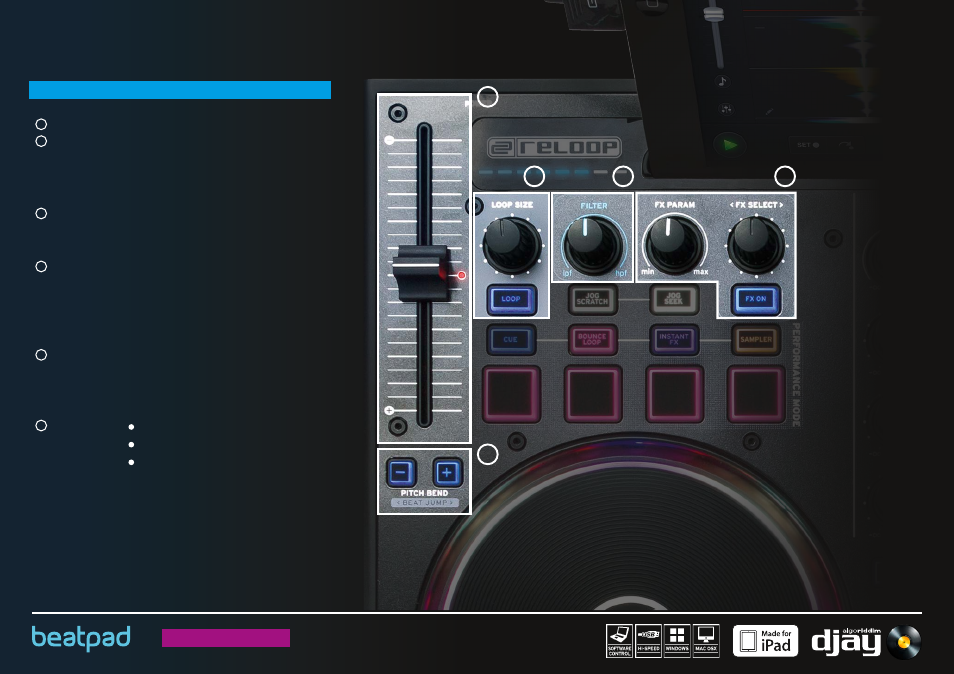
Task: Click the LOOP SIZE label text
Action: pos(512,205)
